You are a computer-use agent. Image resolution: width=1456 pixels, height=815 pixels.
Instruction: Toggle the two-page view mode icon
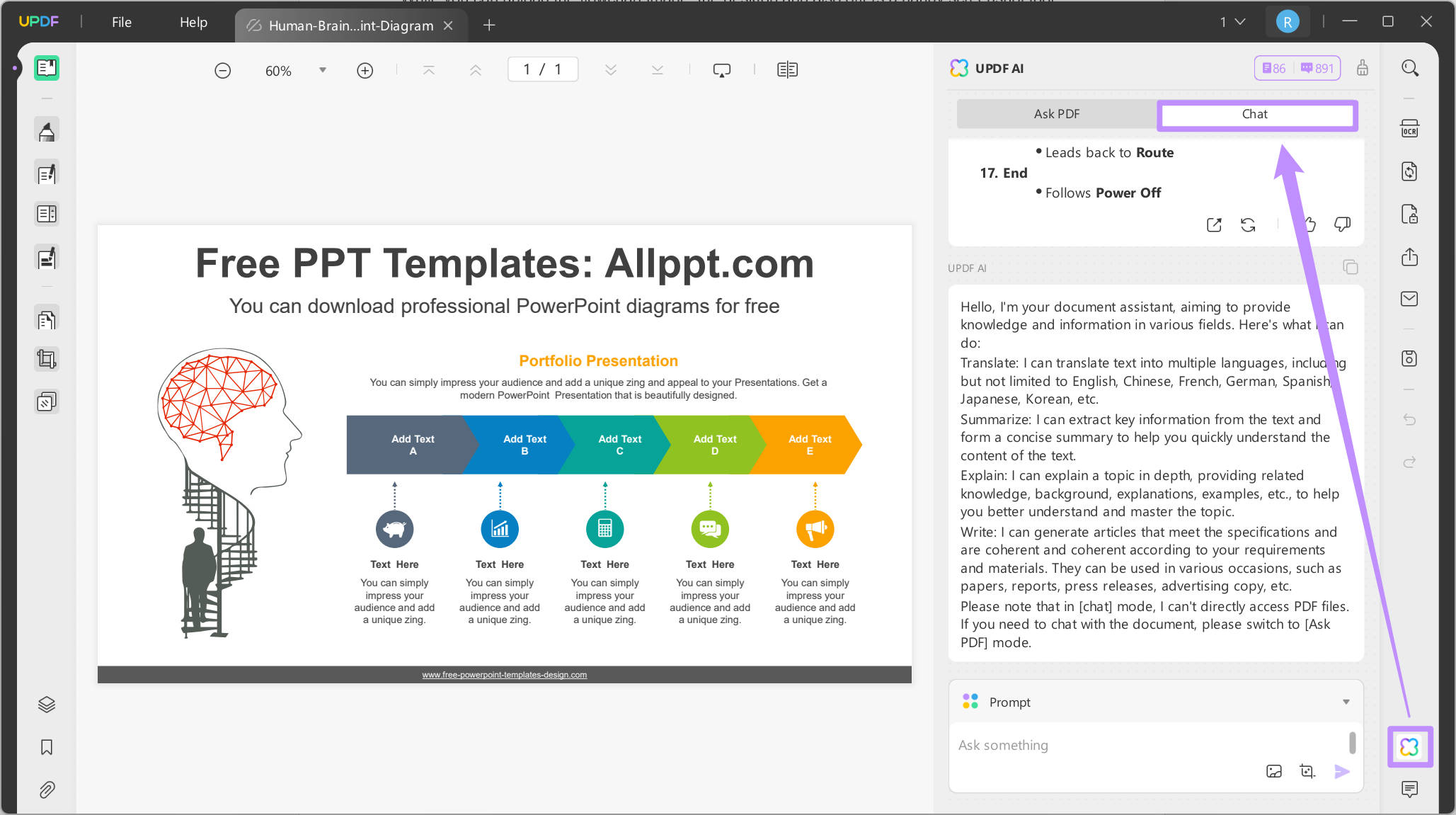(x=787, y=69)
